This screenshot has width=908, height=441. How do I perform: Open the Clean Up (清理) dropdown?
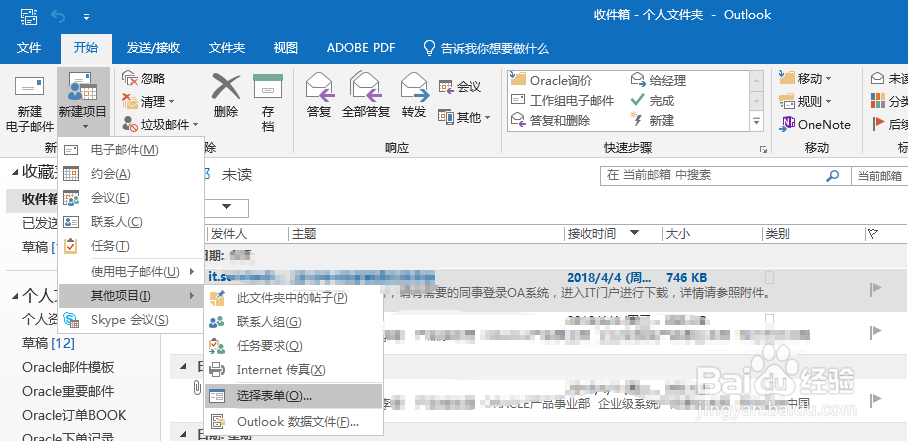(x=148, y=102)
